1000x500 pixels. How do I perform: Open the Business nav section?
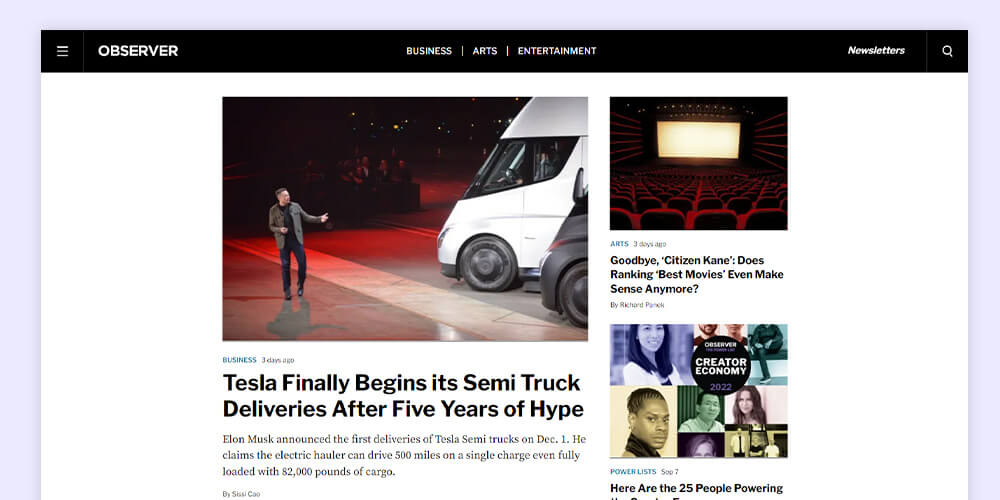(x=429, y=51)
